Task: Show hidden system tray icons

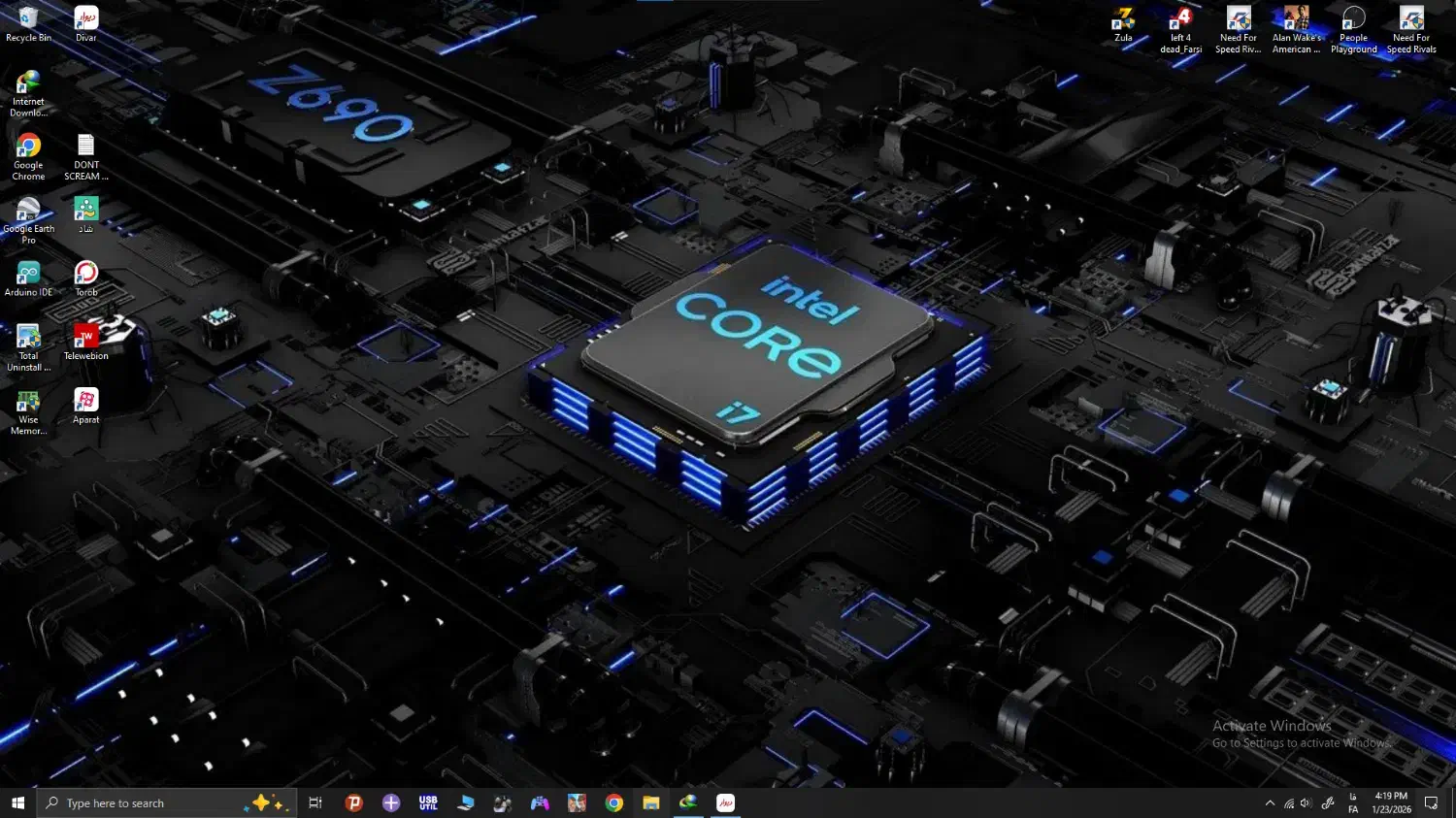Action: pyautogui.click(x=1270, y=803)
